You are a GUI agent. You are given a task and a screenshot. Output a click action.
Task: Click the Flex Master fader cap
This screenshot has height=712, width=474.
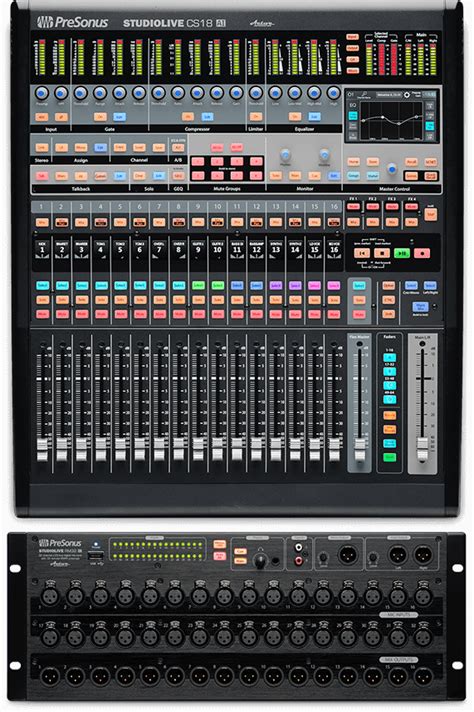click(360, 449)
